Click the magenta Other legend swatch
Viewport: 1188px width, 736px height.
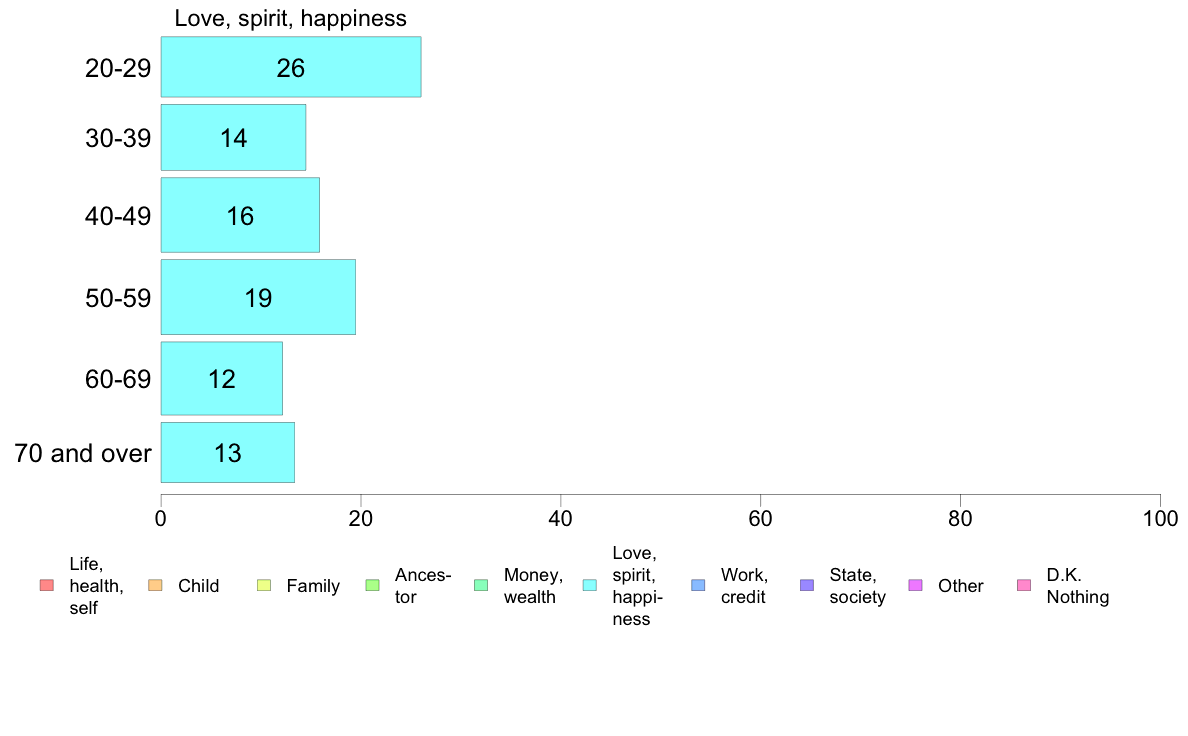pyautogui.click(x=915, y=585)
